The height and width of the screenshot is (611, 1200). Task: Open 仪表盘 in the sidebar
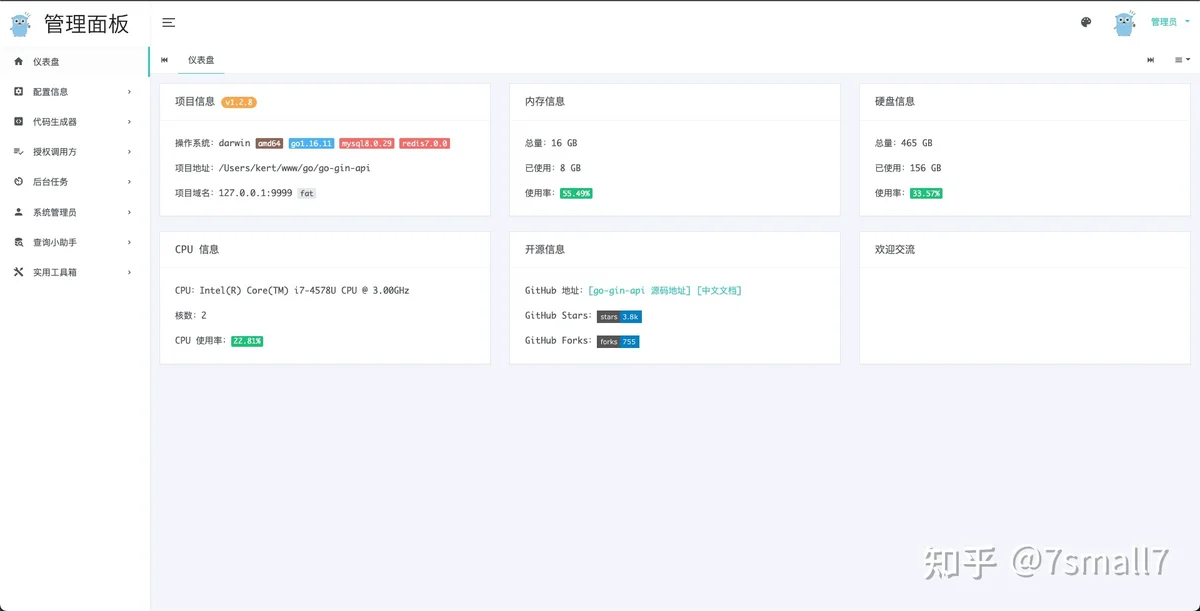75,61
